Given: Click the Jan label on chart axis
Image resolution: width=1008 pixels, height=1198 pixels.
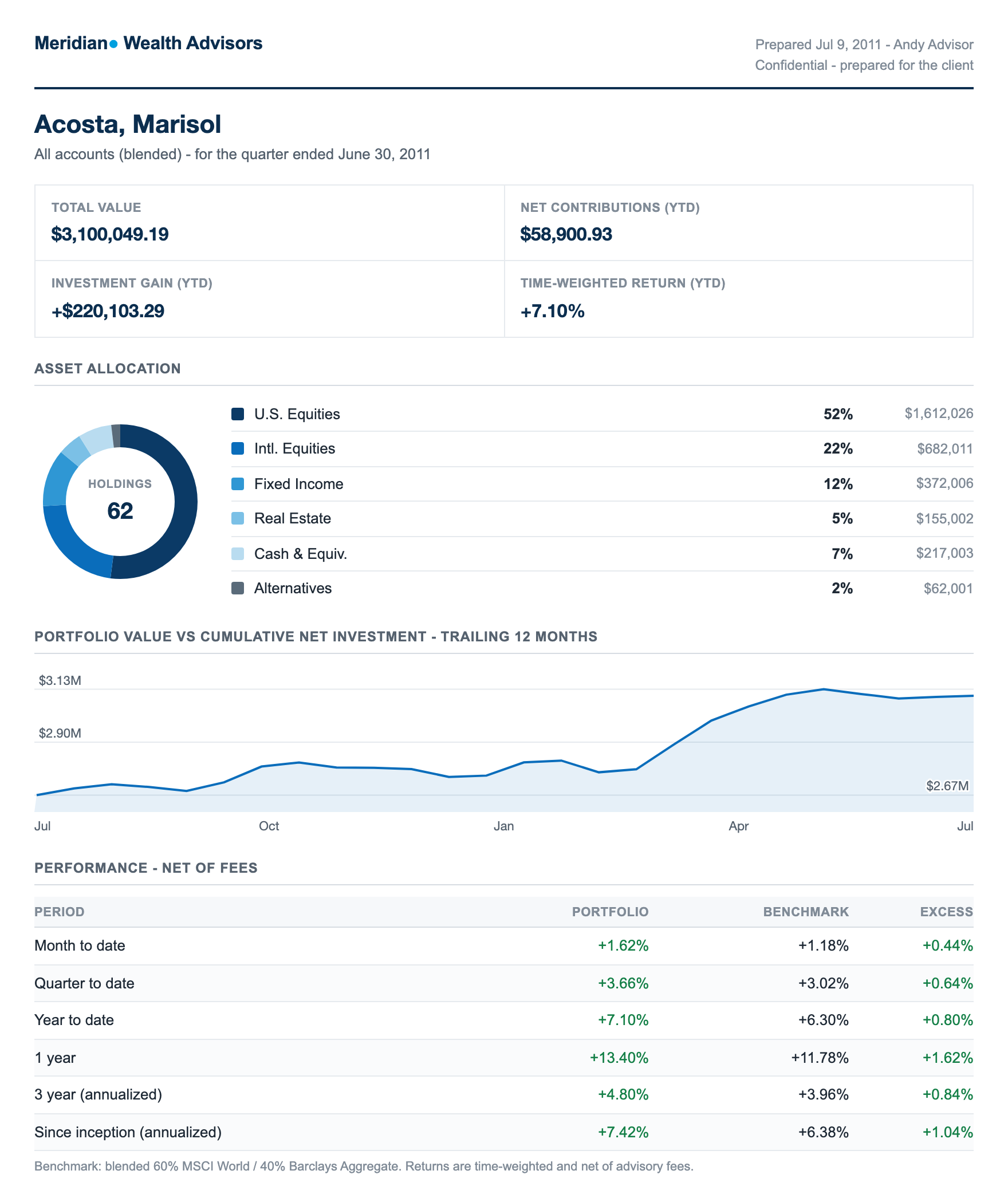Looking at the screenshot, I should [504, 826].
